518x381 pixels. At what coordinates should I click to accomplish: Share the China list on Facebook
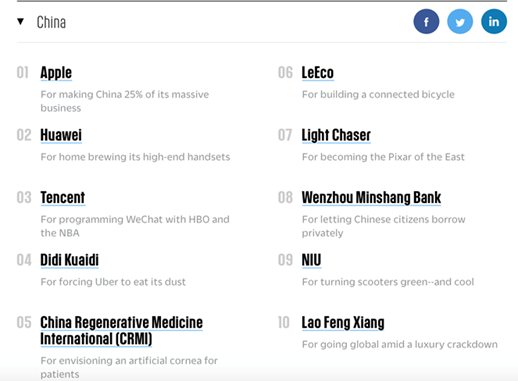click(426, 22)
